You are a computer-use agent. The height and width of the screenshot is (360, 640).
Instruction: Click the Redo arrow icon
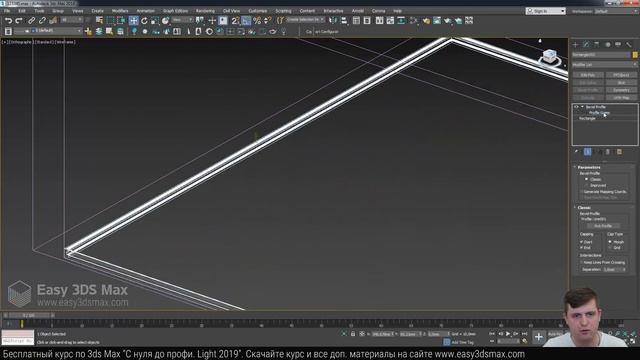click(19, 20)
